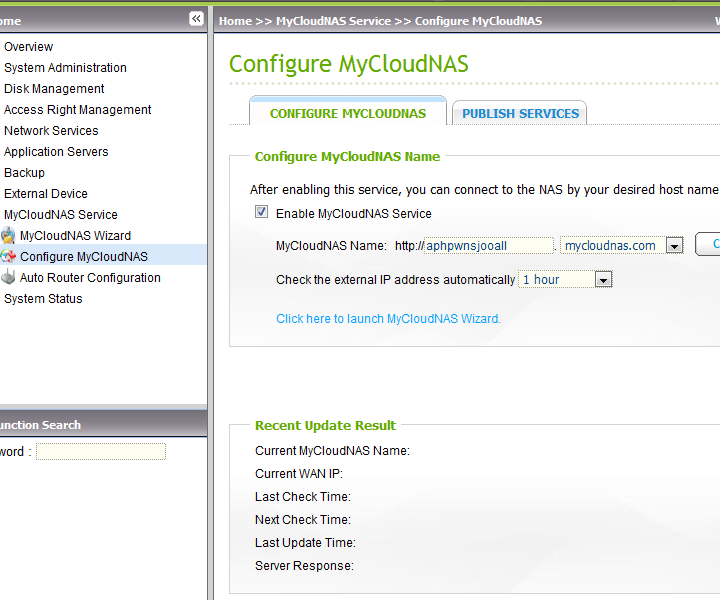Open the mycloudnas.com domain dropdown

pyautogui.click(x=673, y=246)
